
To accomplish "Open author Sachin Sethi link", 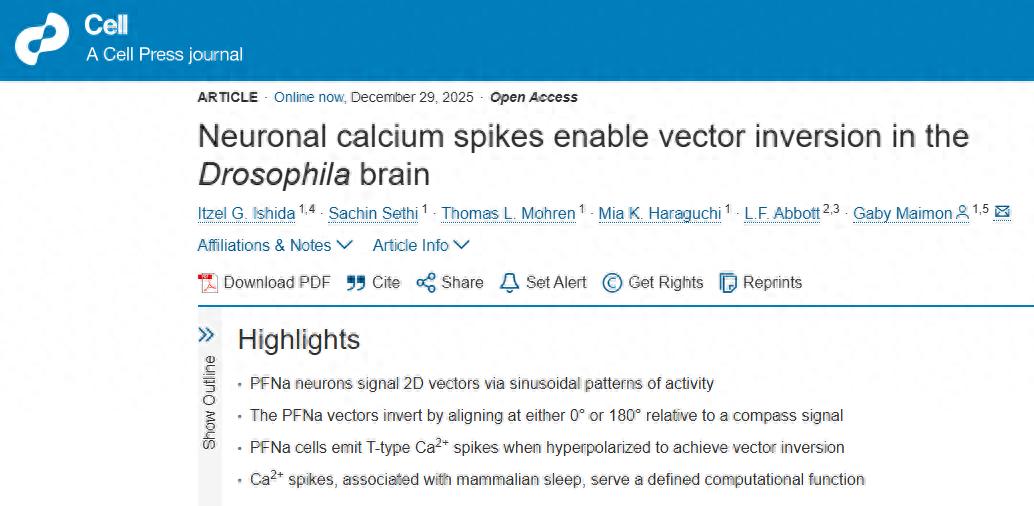I will pos(373,213).
